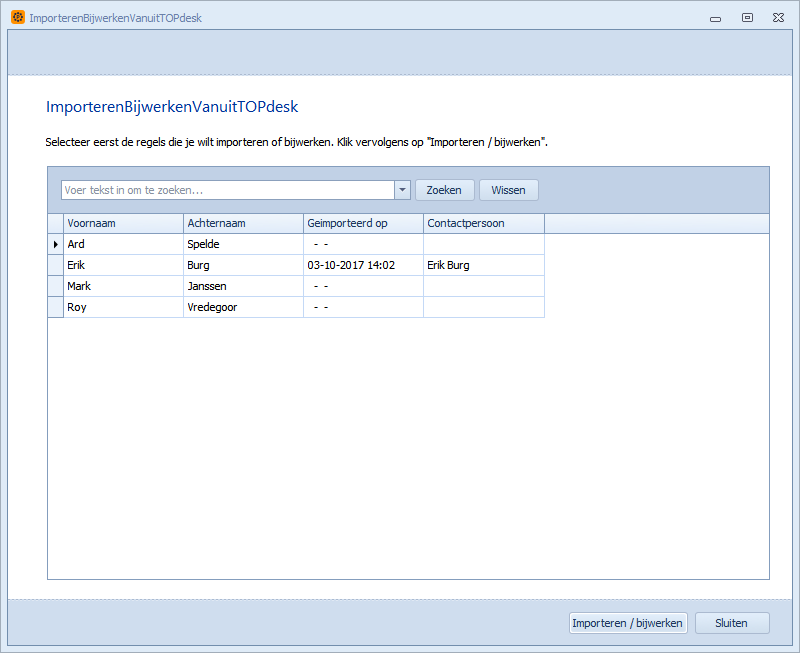
Task: Sort by the Geimporteerd op column header
Action: [363, 223]
